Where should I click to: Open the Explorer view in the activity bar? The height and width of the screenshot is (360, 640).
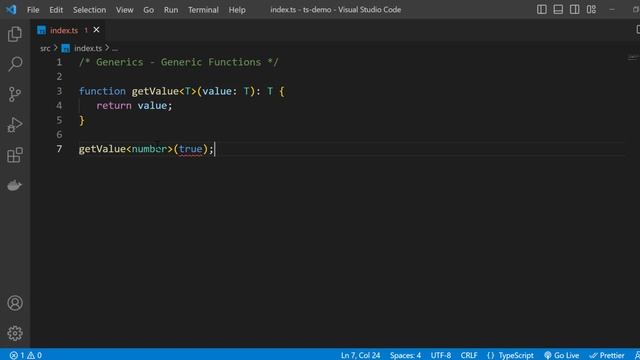pyautogui.click(x=15, y=34)
